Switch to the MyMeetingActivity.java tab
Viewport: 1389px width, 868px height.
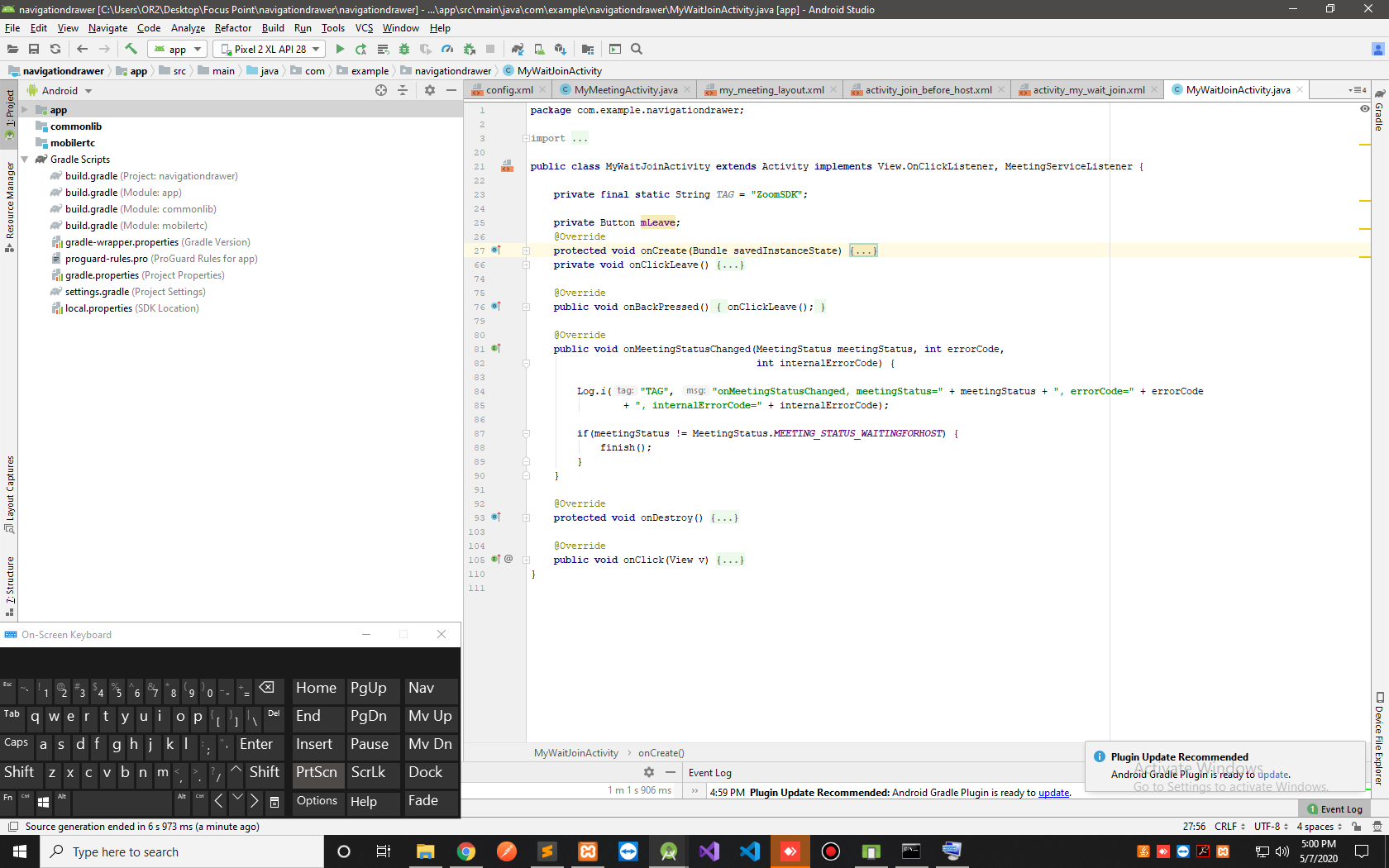coord(625,90)
